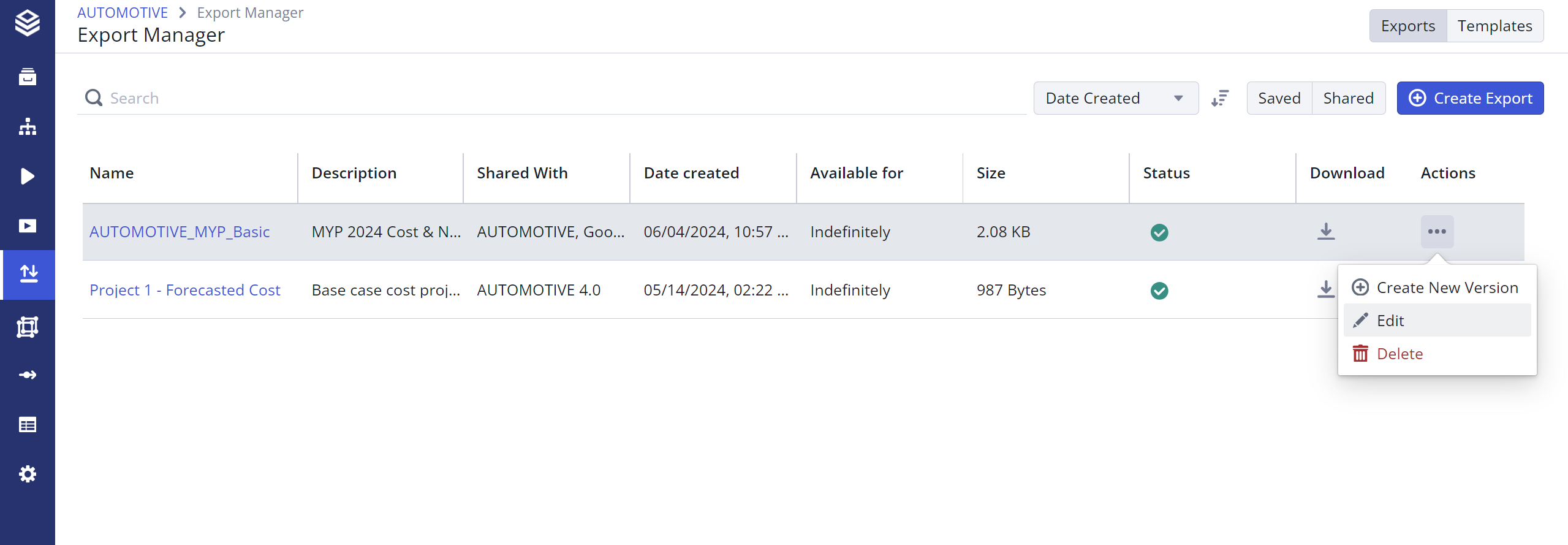Open the hierarchy tree icon in sidebar
This screenshot has height=545, width=1568.
click(x=28, y=127)
